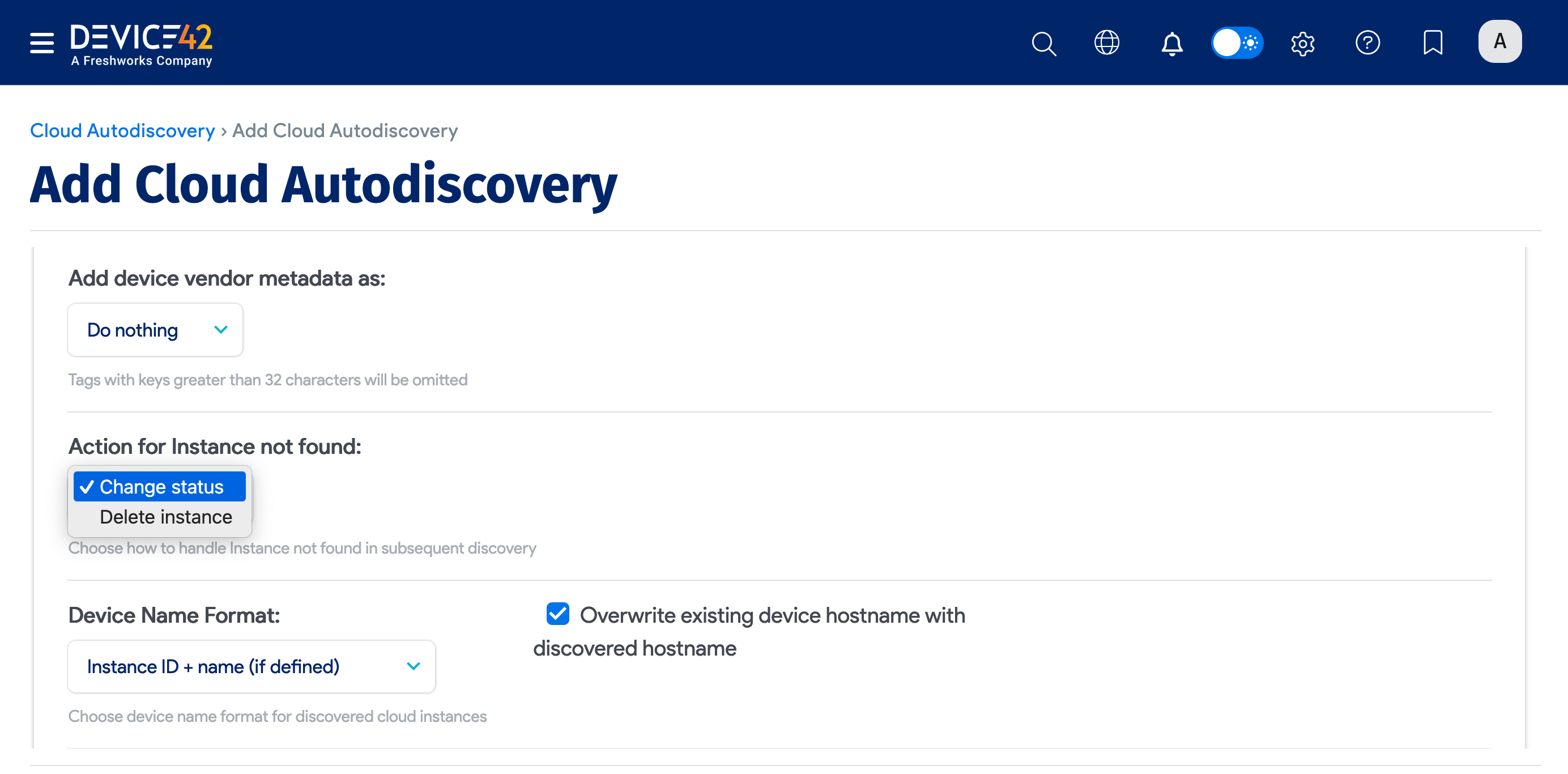
Task: Click the chevron on Instance ID dropdown
Action: point(414,666)
